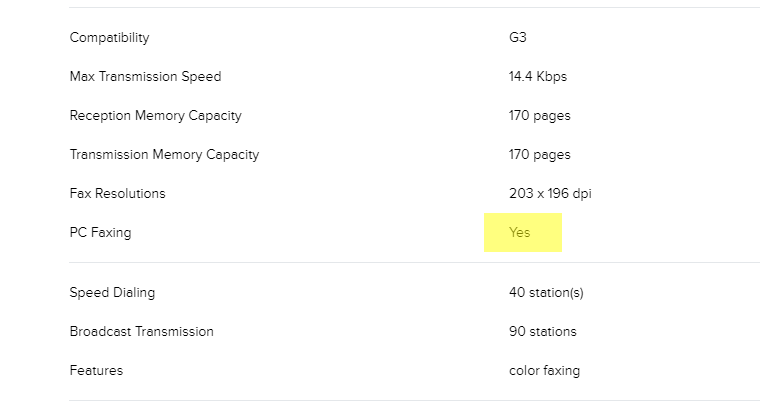This screenshot has width=760, height=404.
Task: Select the Fax Resolutions label
Action: [117, 194]
